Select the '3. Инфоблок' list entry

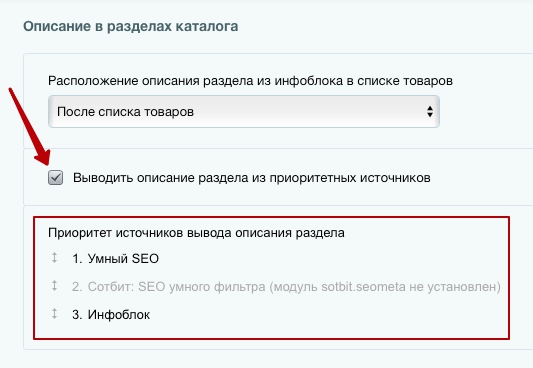click(111, 315)
